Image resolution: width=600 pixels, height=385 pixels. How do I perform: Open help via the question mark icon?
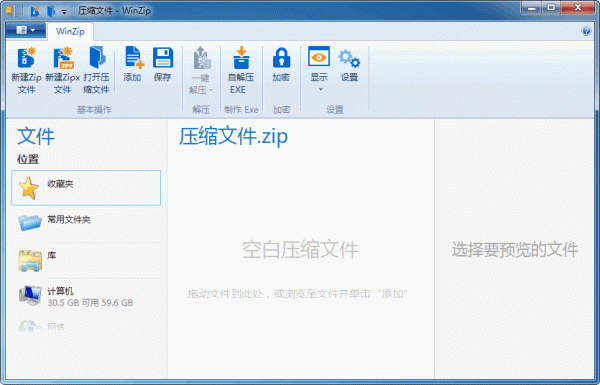coord(586,31)
